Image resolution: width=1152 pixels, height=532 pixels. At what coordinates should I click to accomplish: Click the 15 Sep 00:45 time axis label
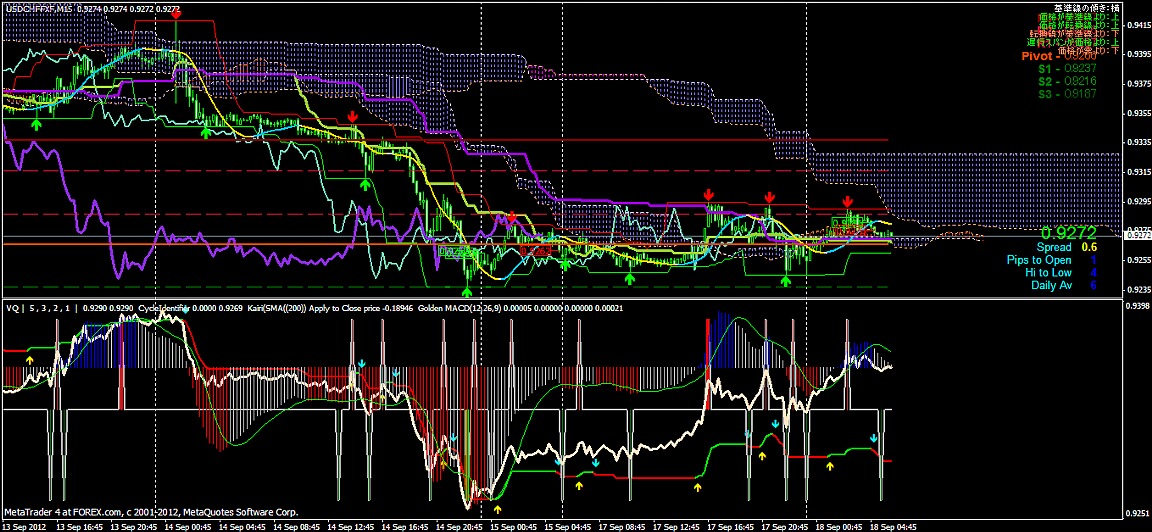click(515, 526)
